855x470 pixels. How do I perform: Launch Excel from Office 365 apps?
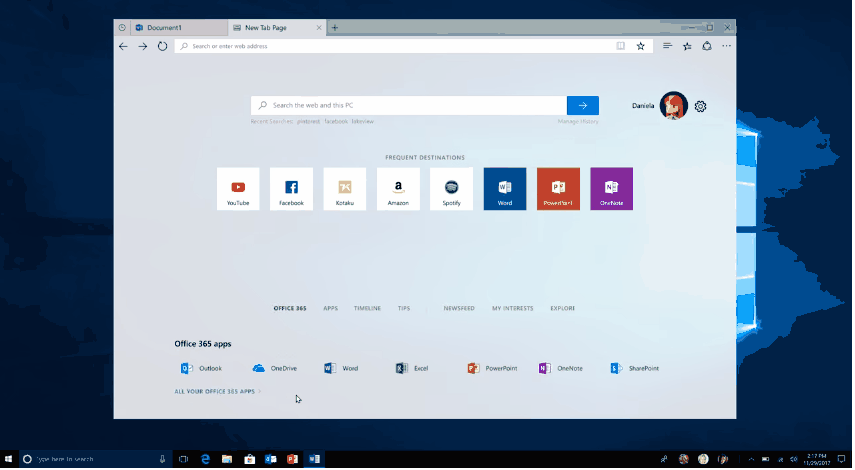[412, 369]
